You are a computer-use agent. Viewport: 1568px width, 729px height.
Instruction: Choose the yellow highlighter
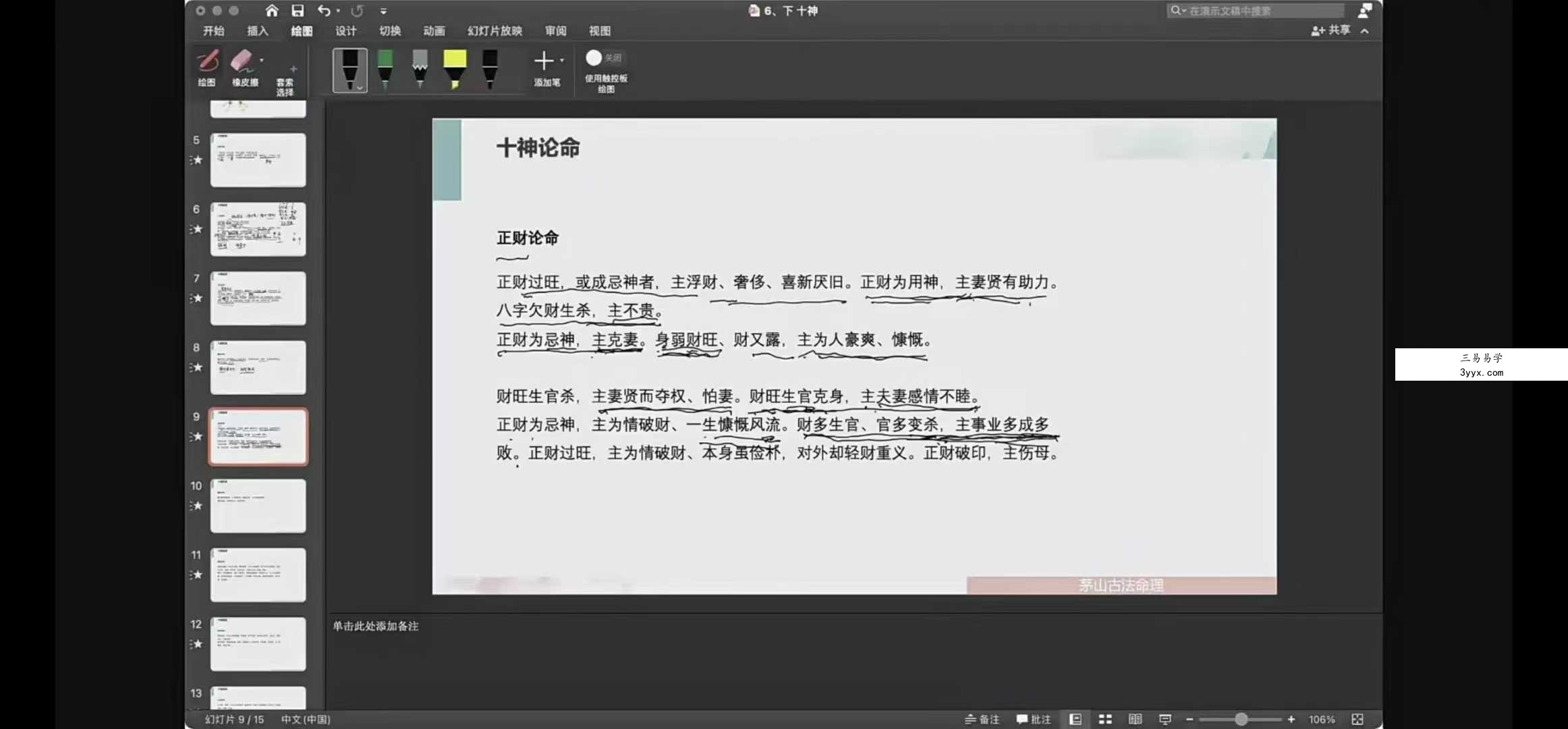[x=455, y=69]
